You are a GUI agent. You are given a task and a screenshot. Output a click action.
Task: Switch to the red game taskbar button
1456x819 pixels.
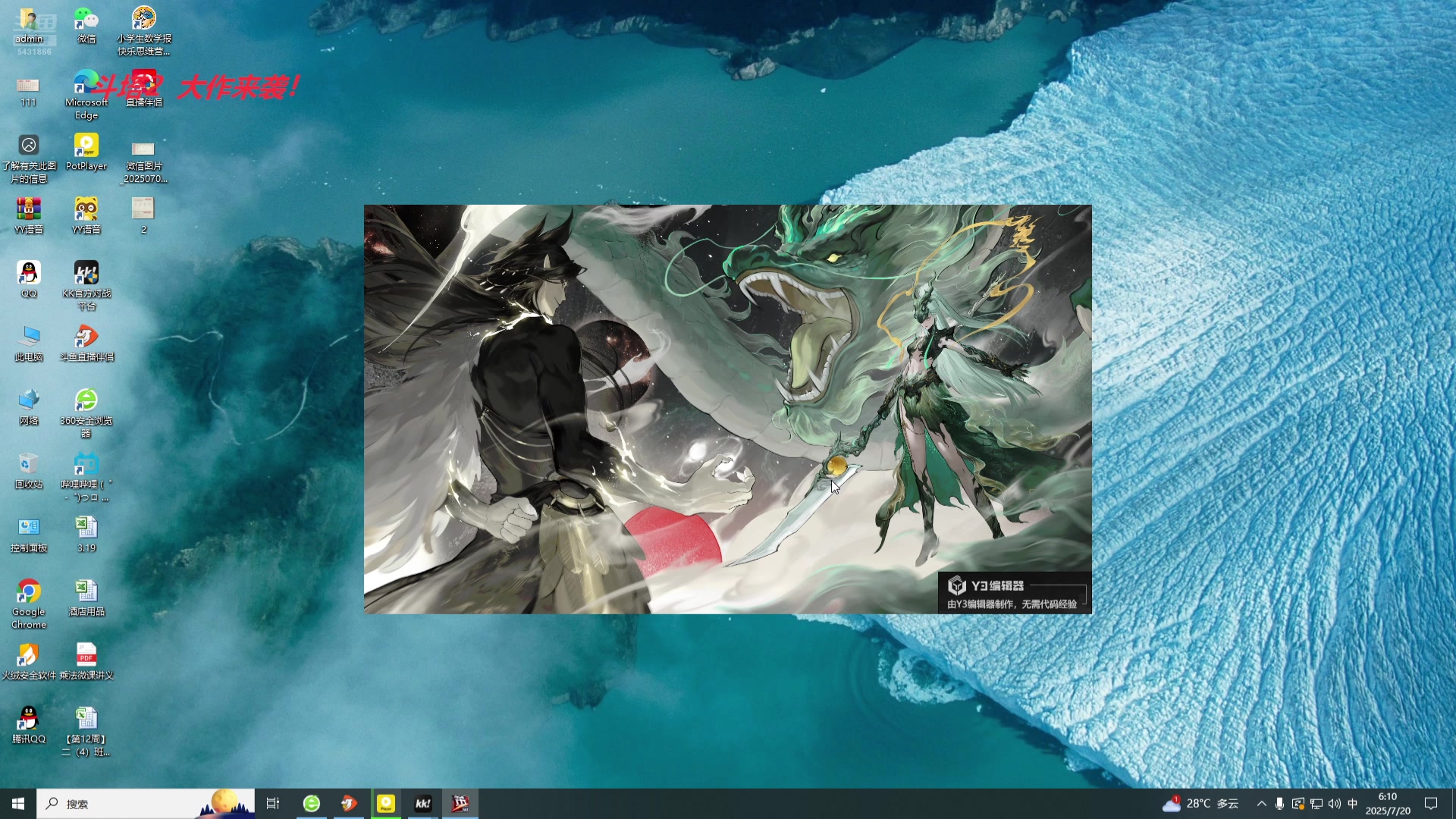(x=460, y=804)
